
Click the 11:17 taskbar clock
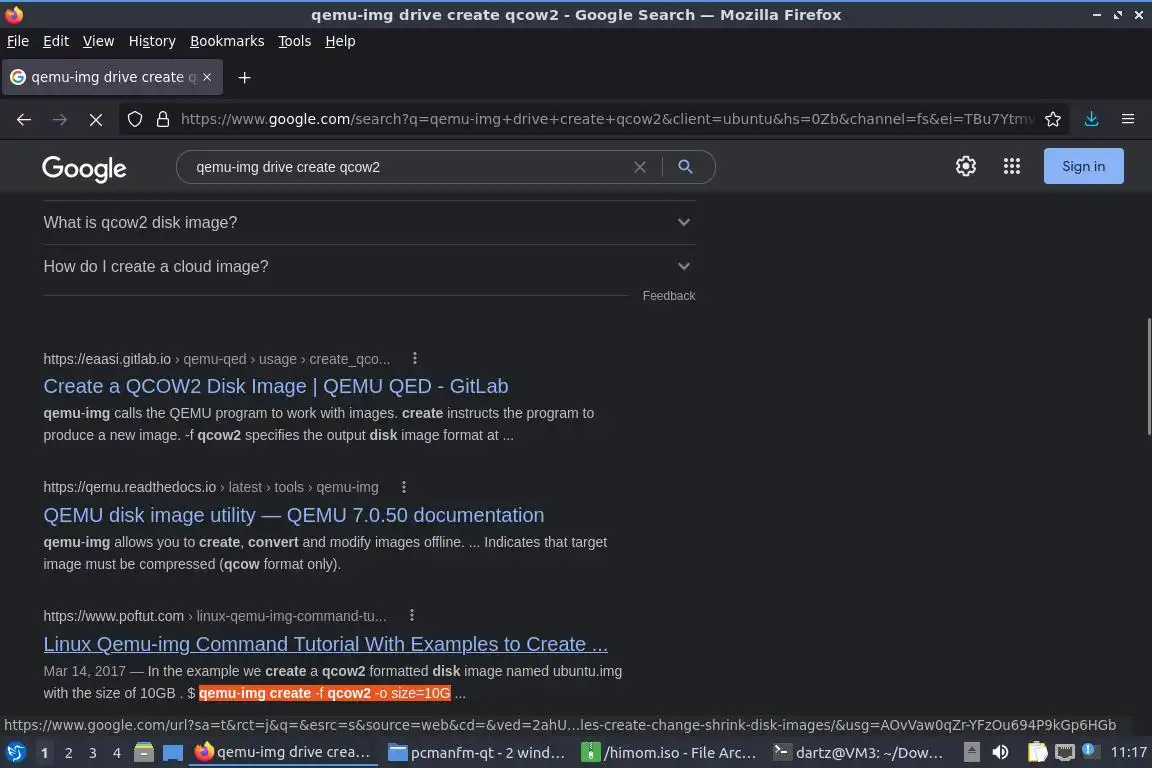click(1128, 753)
